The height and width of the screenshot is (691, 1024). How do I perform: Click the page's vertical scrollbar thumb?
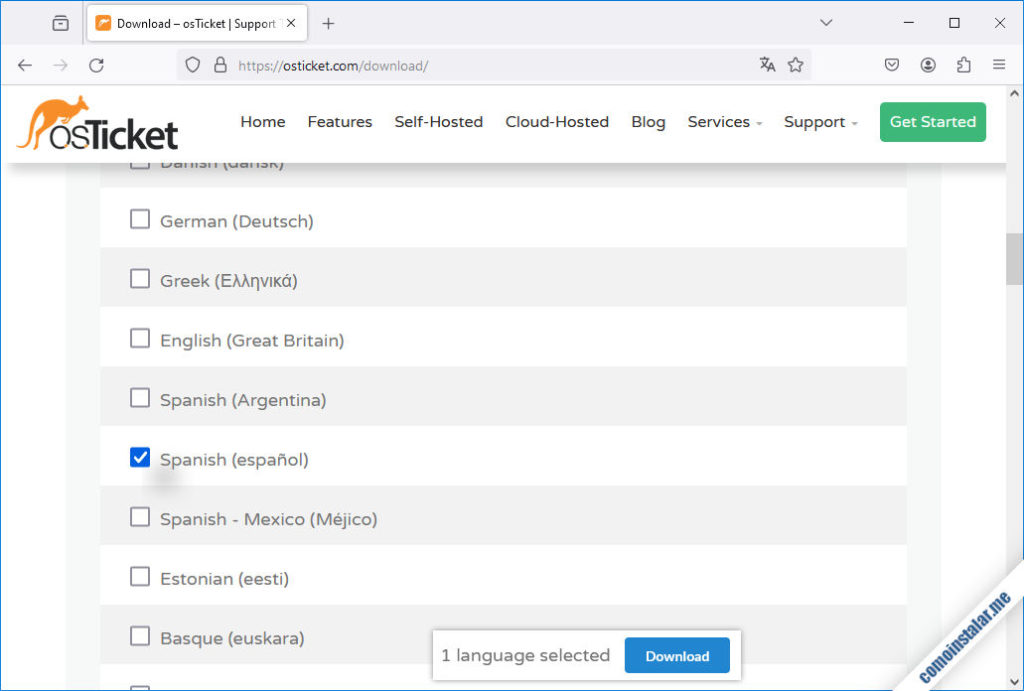1013,260
